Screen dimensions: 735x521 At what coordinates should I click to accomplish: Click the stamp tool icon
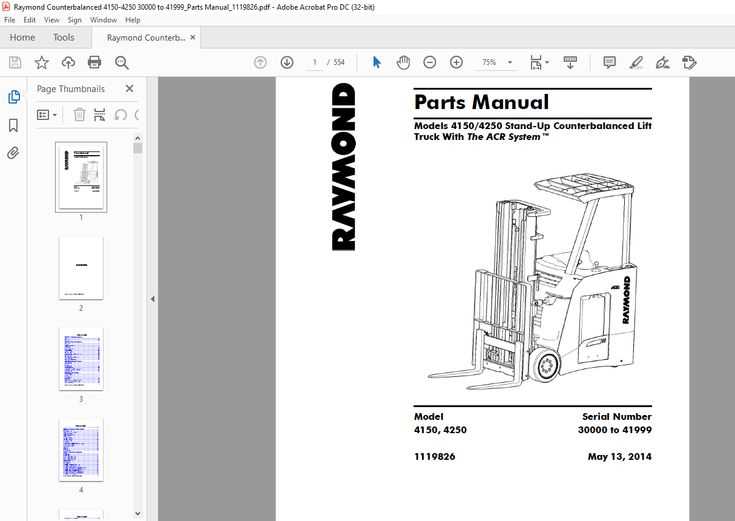click(689, 62)
